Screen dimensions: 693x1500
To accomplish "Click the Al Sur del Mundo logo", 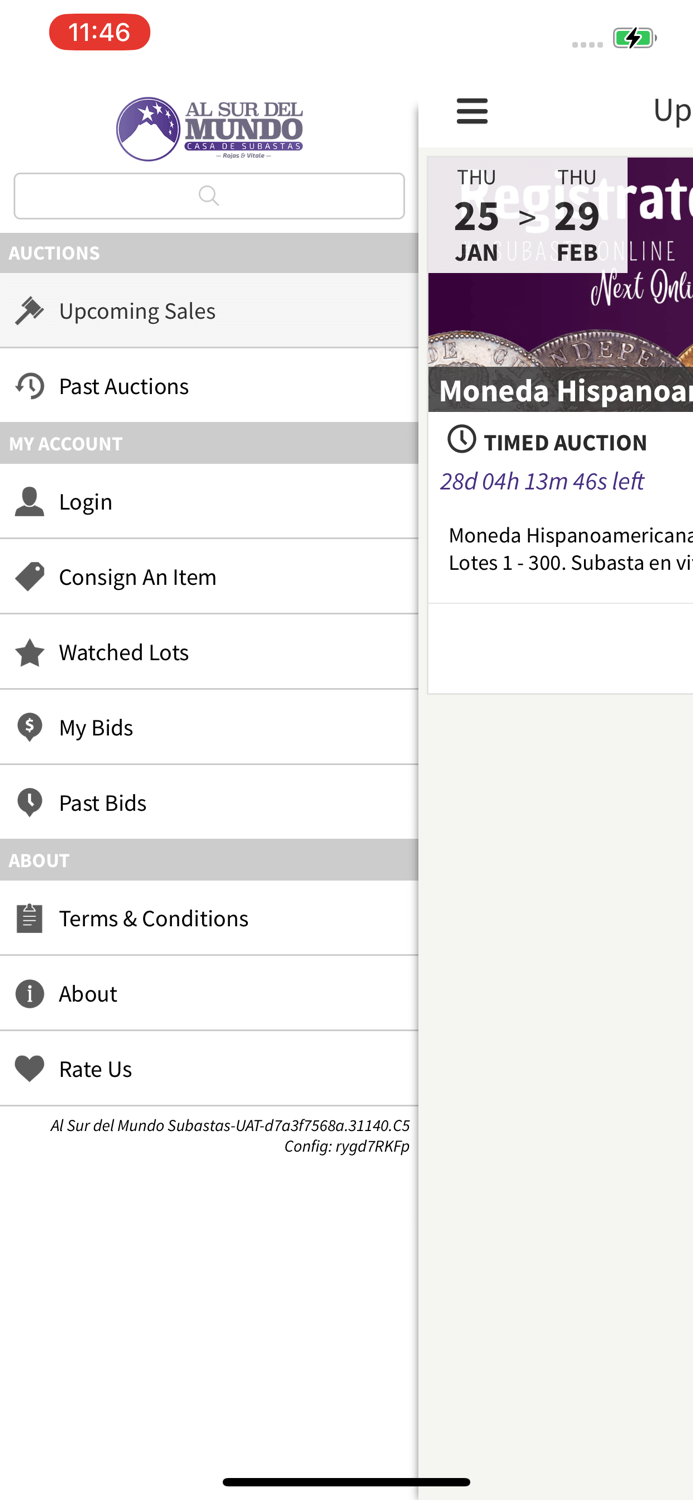I will 209,129.
